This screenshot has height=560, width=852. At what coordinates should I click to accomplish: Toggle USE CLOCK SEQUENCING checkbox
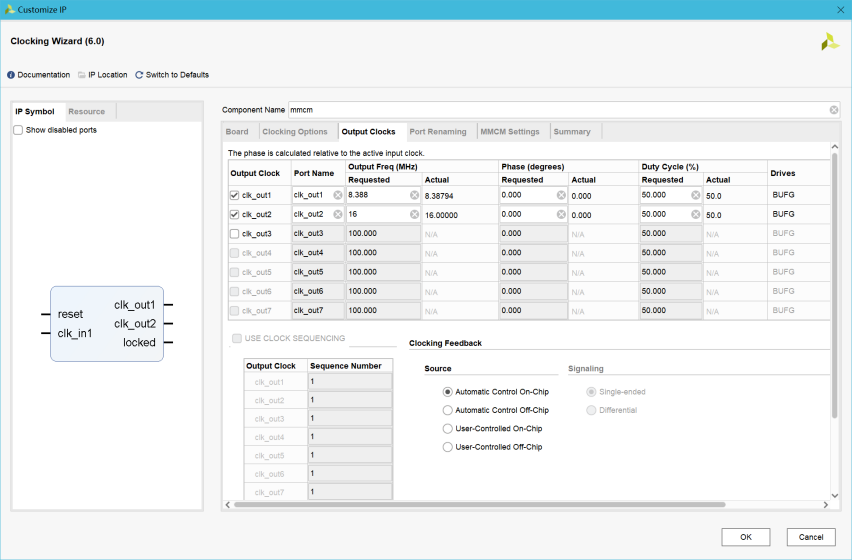click(237, 338)
